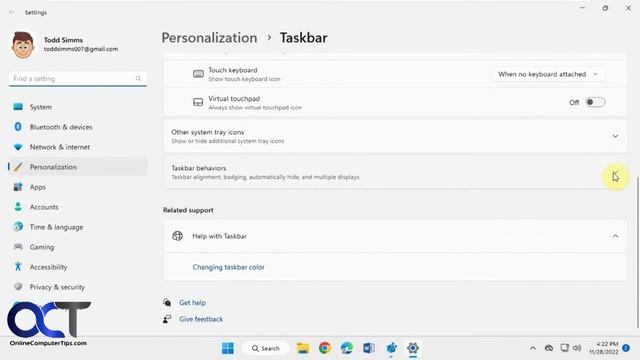Toggle the Virtual touchpad switch
The width and height of the screenshot is (640, 360).
(595, 102)
